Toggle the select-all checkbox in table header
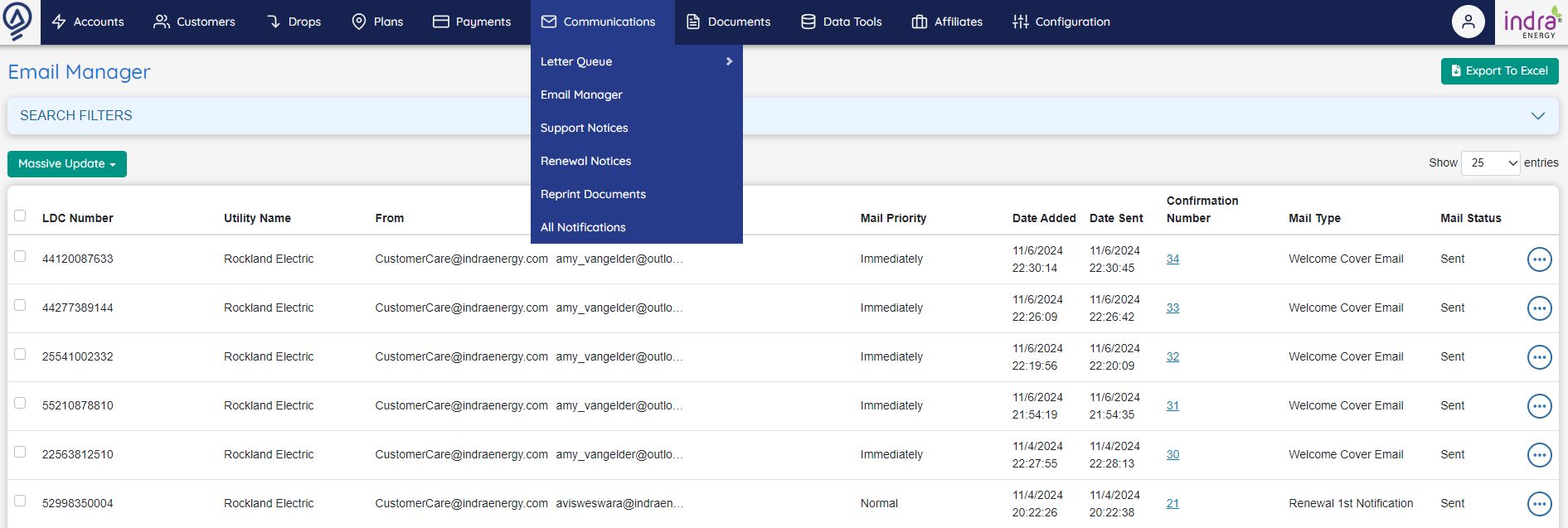The width and height of the screenshot is (1568, 528). [x=20, y=216]
